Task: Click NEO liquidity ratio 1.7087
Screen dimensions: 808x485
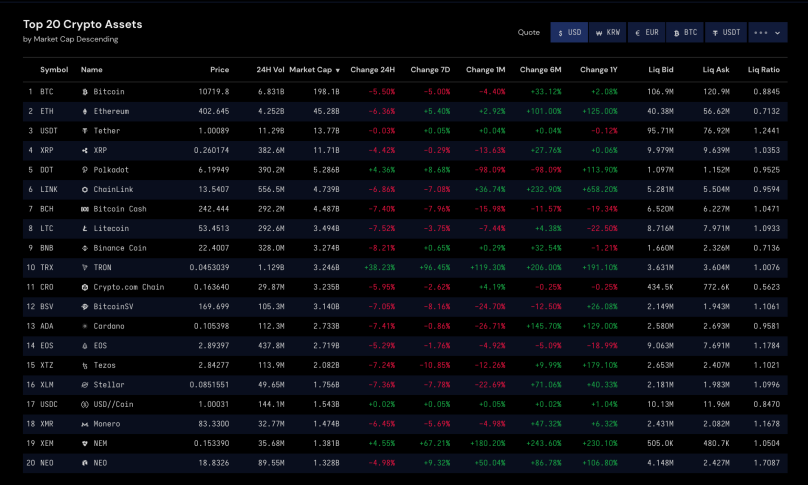Action: [x=767, y=463]
